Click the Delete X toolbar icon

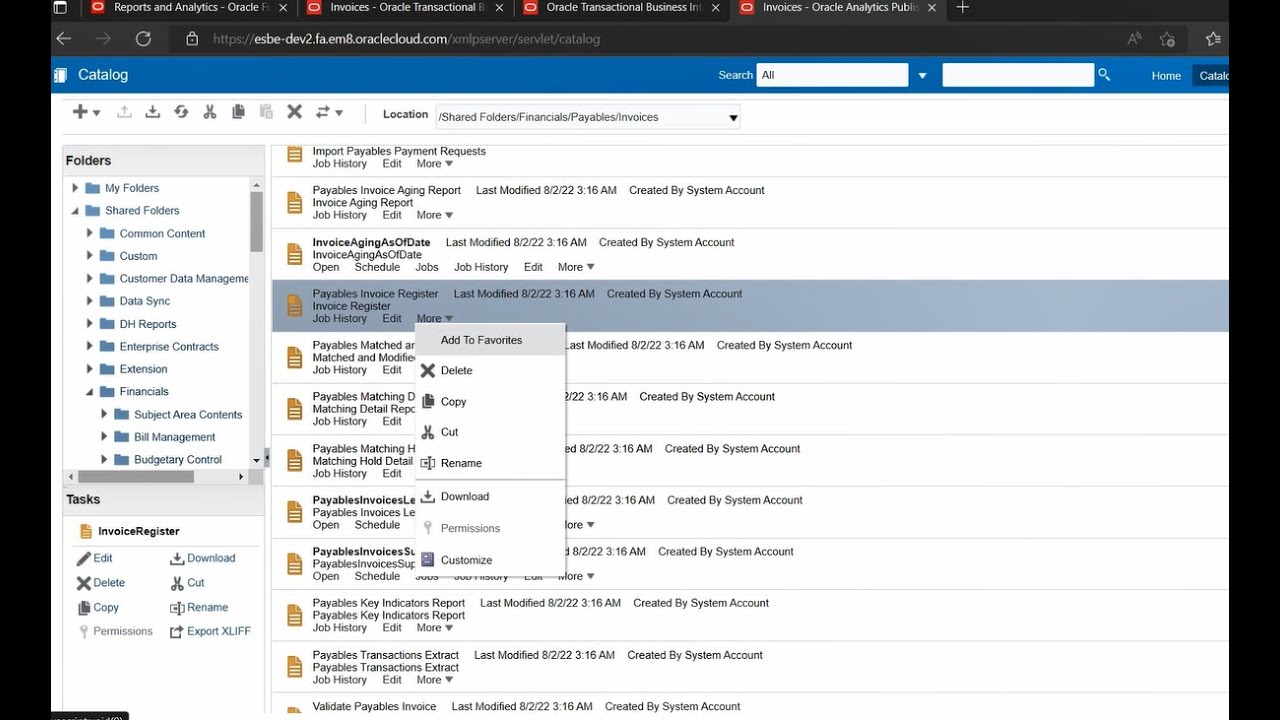[x=294, y=112]
